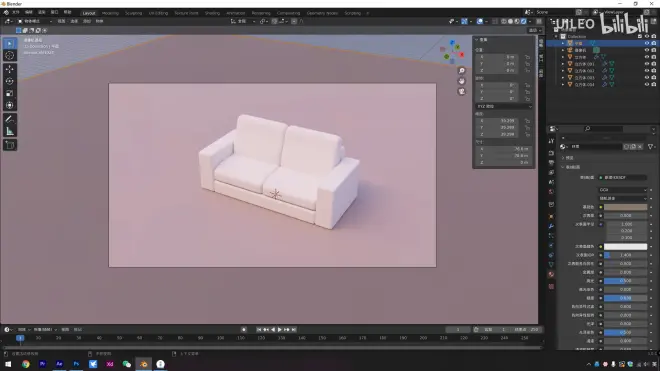This screenshot has height=371, width=660.
Task: Open Output properties tab
Action: click(551, 162)
